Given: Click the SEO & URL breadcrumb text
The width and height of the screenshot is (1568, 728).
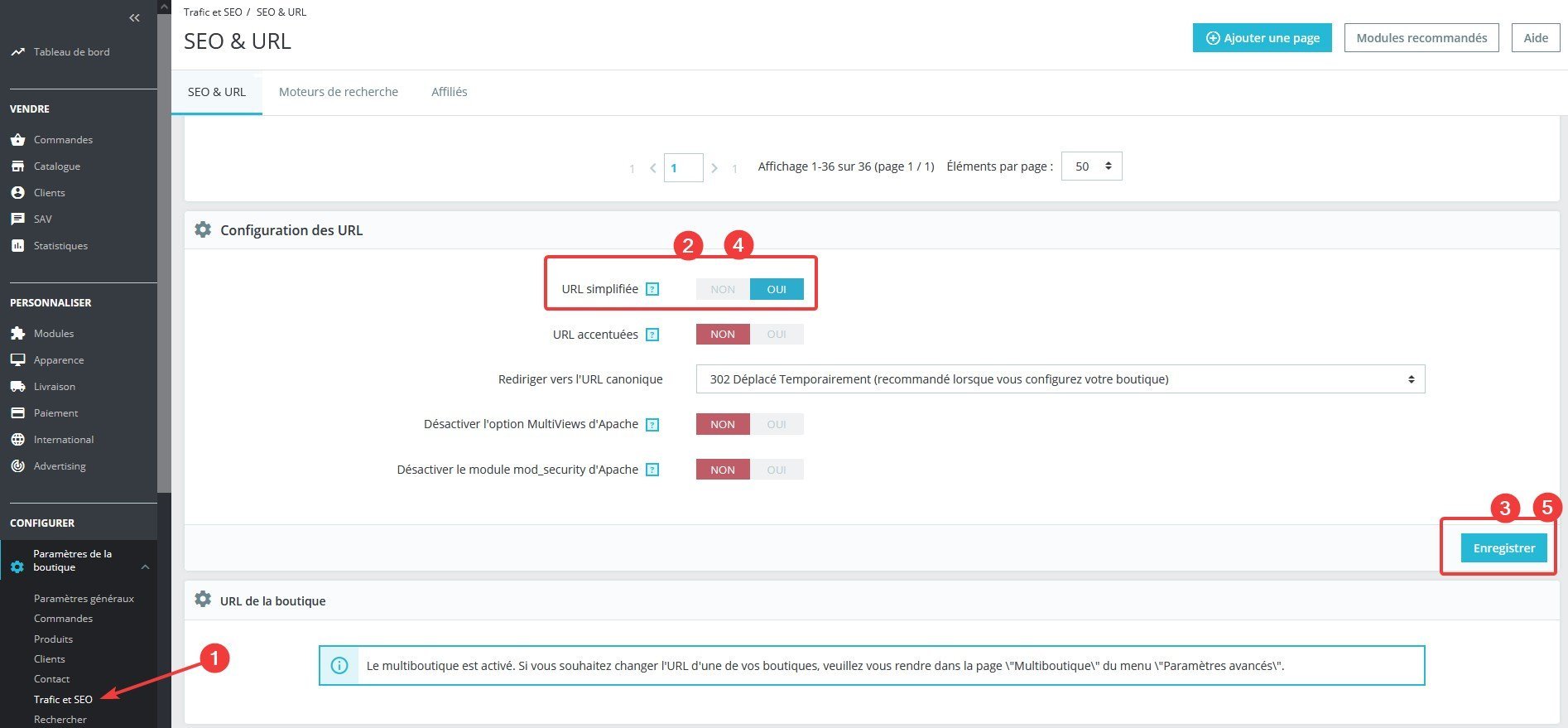Looking at the screenshot, I should [281, 12].
